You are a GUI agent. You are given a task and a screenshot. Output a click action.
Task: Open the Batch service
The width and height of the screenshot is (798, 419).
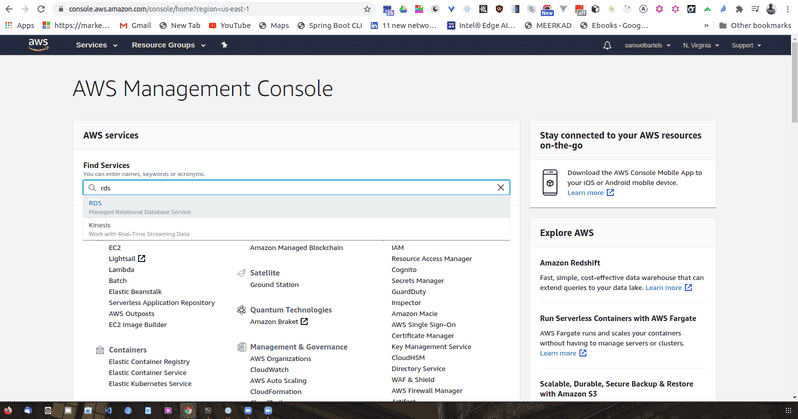point(118,281)
